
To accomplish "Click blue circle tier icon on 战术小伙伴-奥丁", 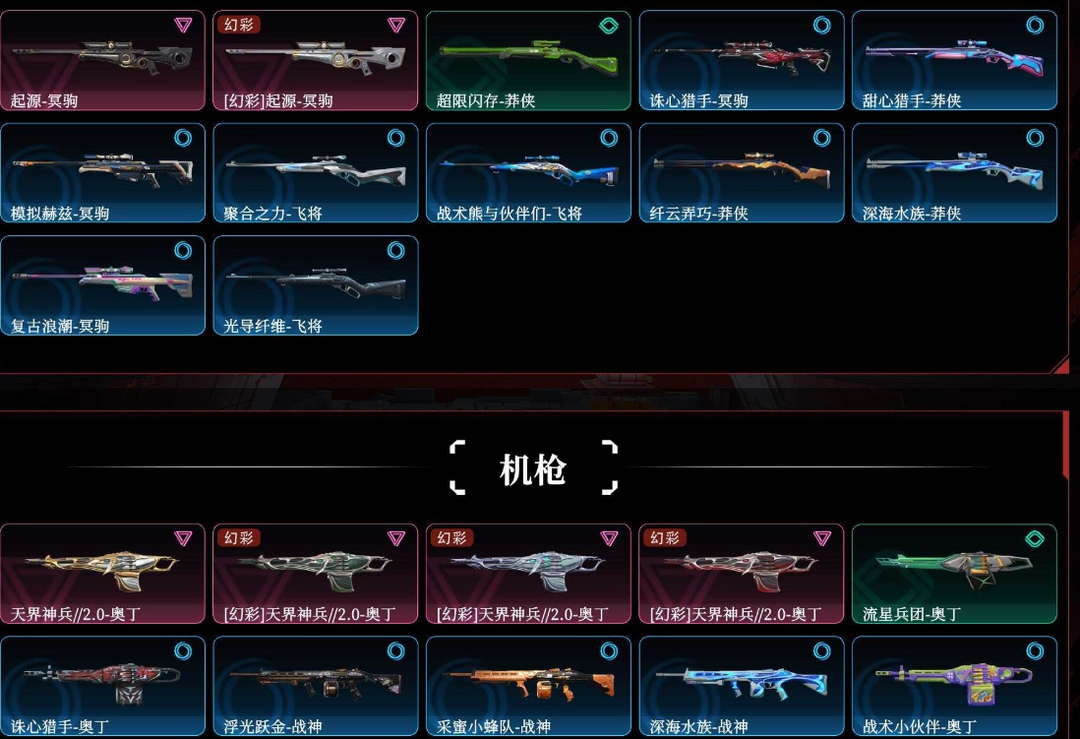I will pos(1035,651).
